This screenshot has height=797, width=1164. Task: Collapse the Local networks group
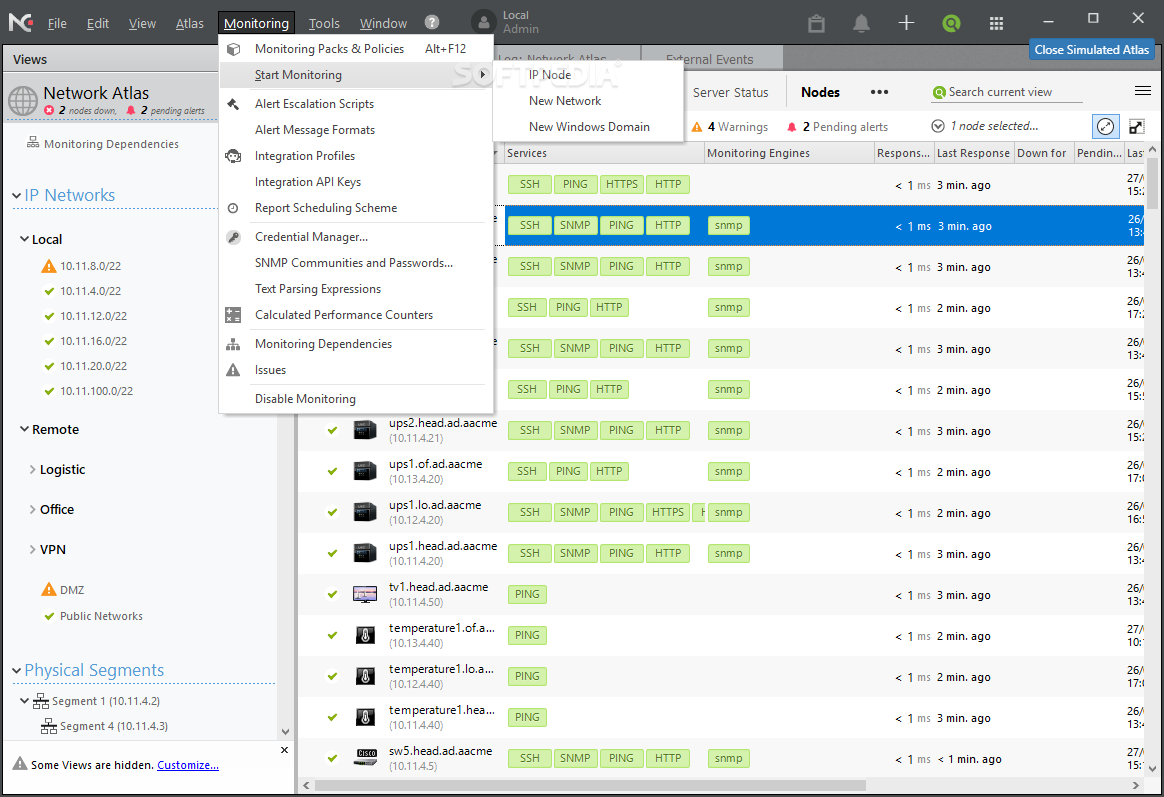point(24,239)
